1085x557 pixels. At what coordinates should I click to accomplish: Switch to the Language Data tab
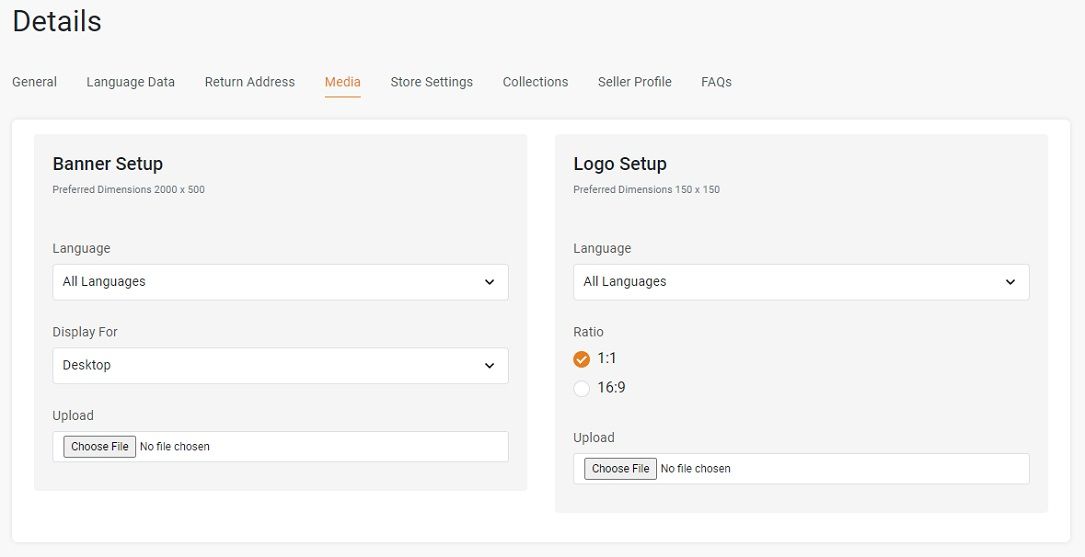pyautogui.click(x=131, y=82)
